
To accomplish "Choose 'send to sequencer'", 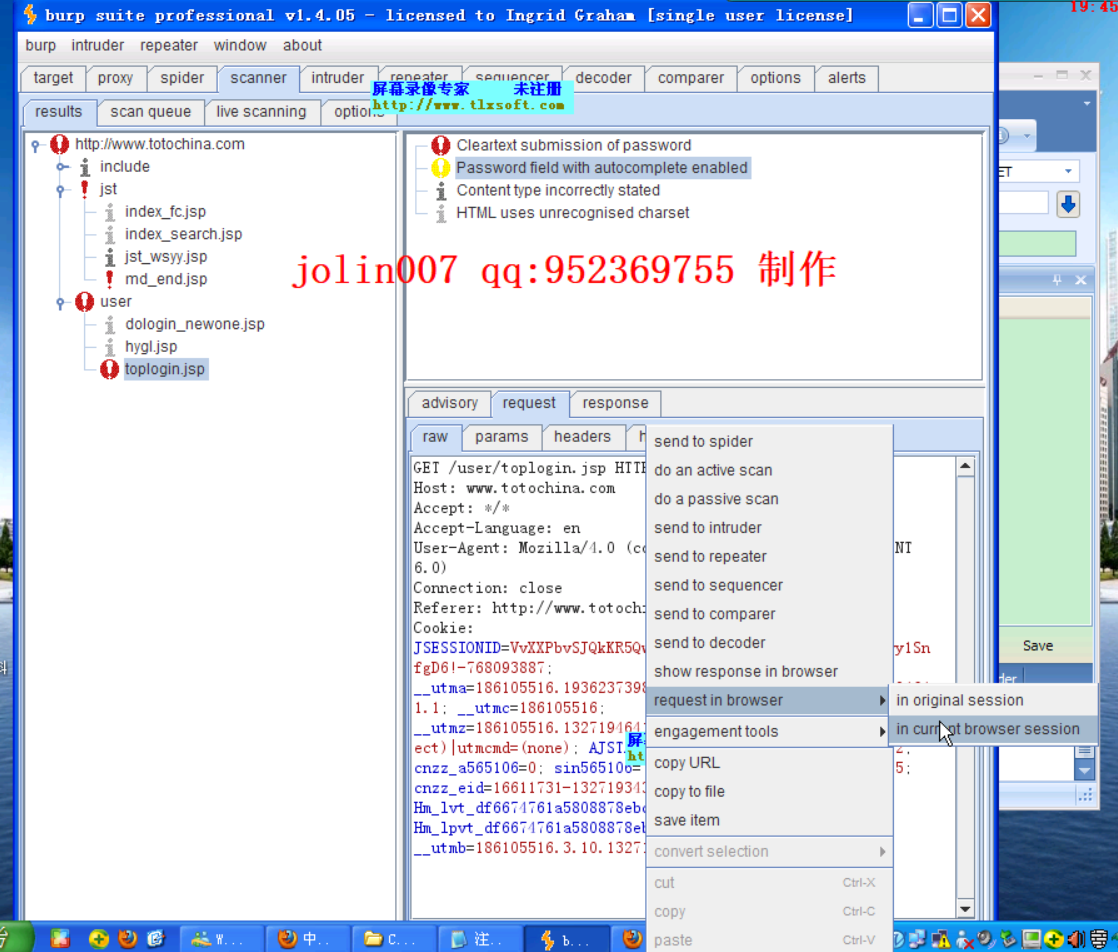I will click(769, 585).
